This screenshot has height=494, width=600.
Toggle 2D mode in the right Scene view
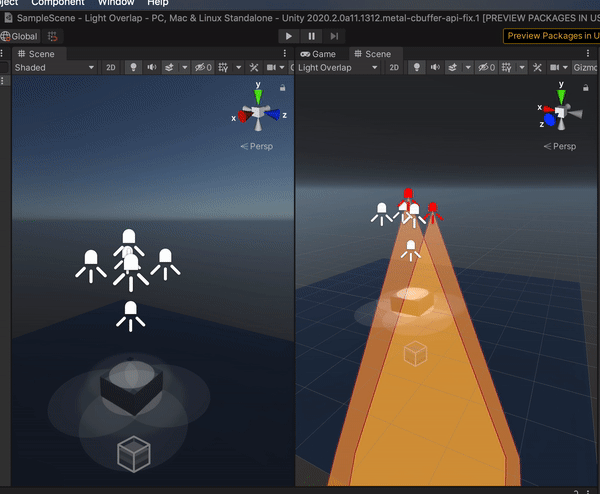[x=394, y=68]
